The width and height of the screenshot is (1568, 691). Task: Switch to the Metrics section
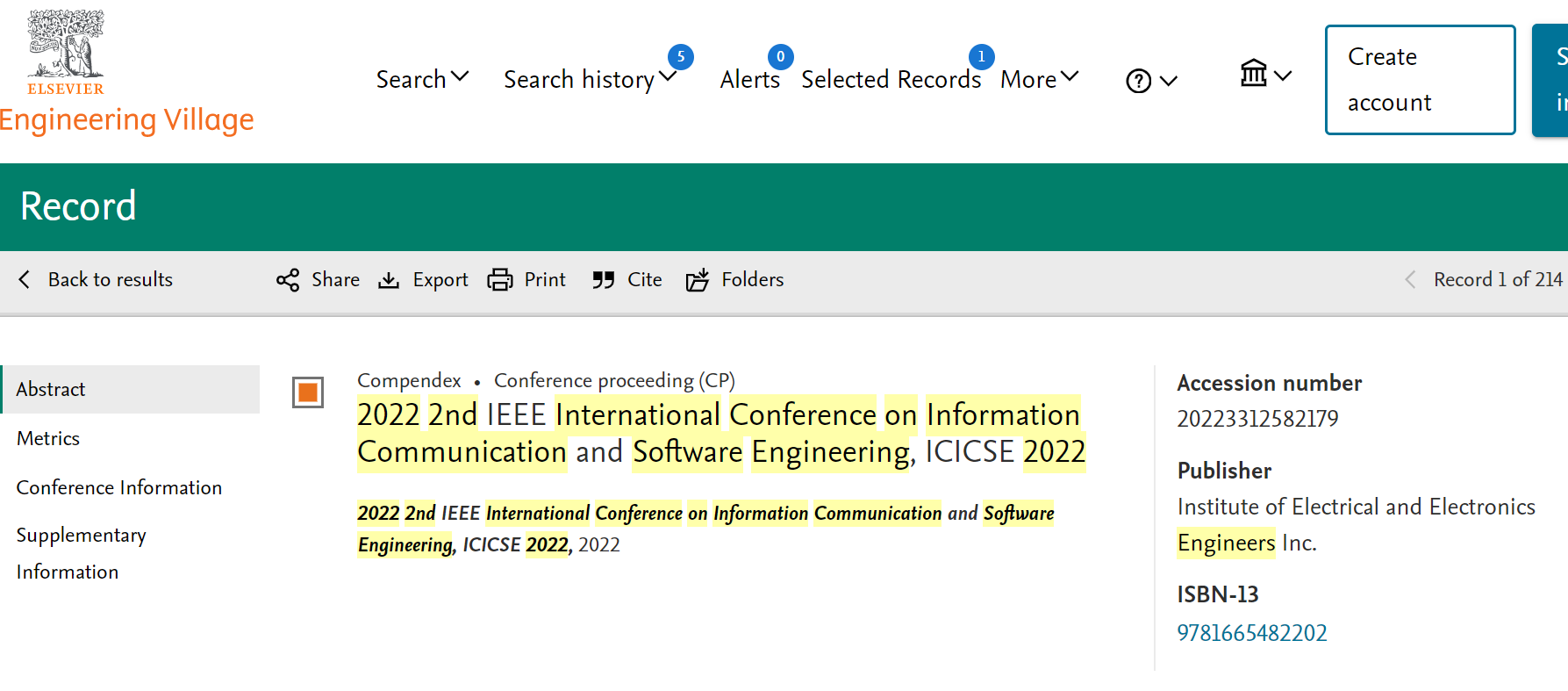coord(48,438)
